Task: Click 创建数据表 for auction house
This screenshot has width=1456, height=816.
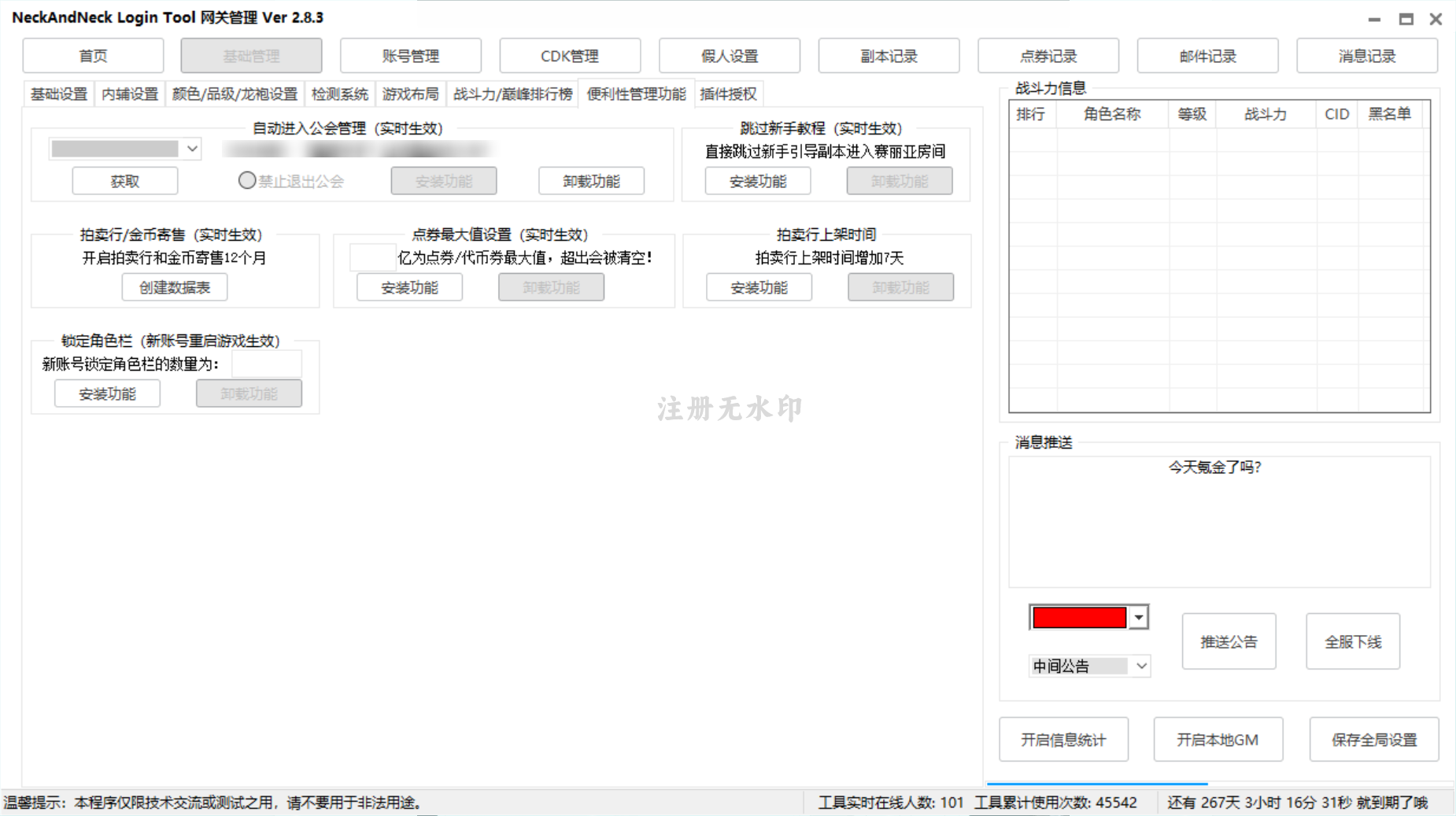Action: click(175, 287)
